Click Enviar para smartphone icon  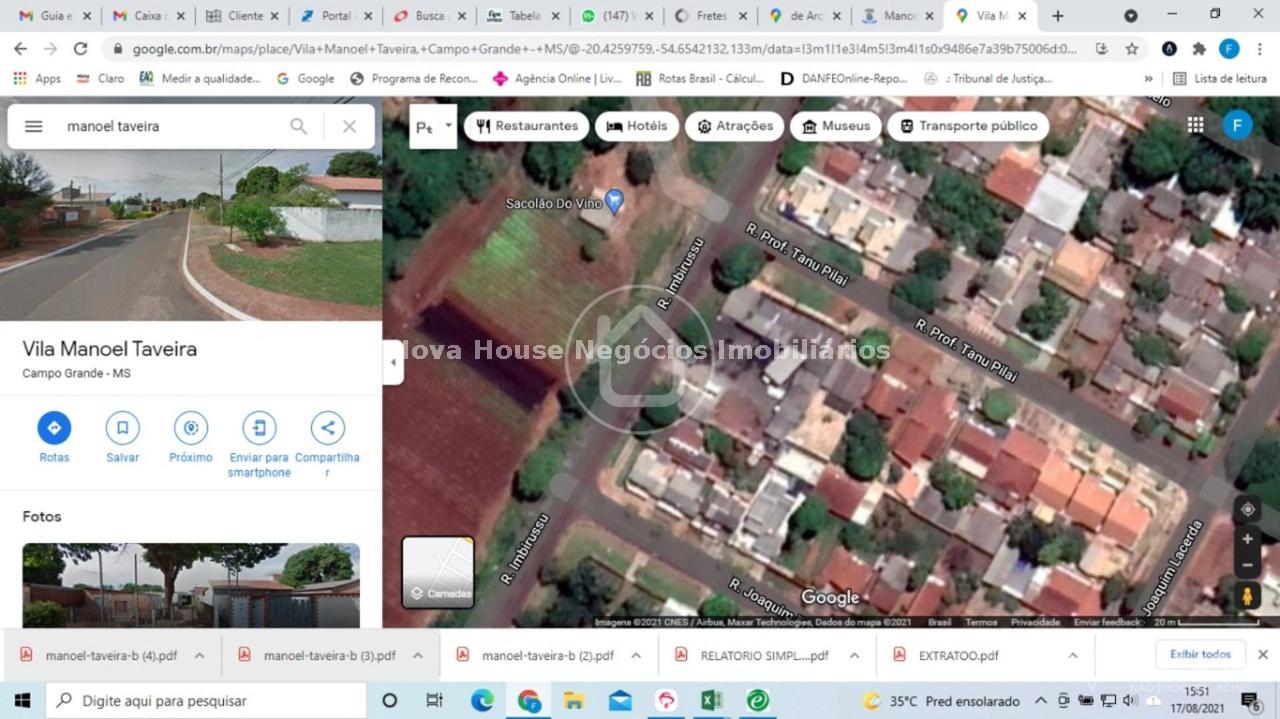(x=259, y=428)
